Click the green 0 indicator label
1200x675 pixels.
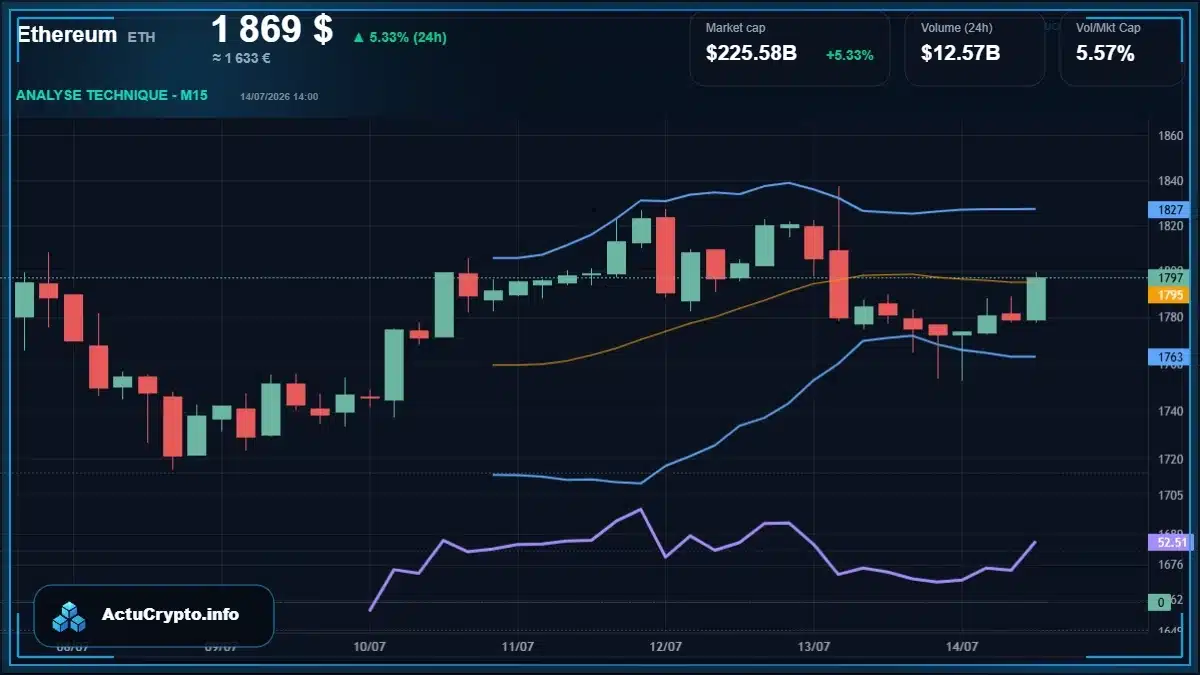pos(1160,602)
